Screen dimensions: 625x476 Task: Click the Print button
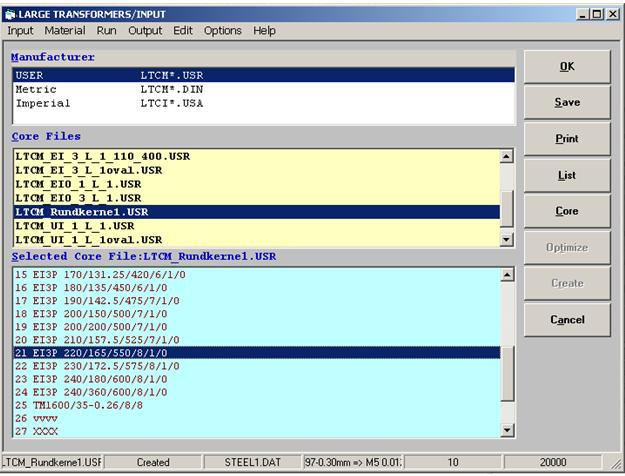[567, 139]
